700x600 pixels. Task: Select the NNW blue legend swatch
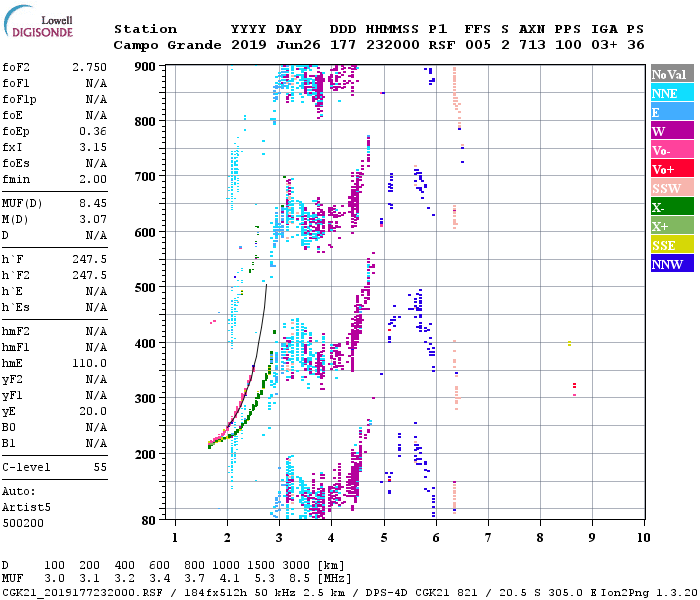[672, 263]
